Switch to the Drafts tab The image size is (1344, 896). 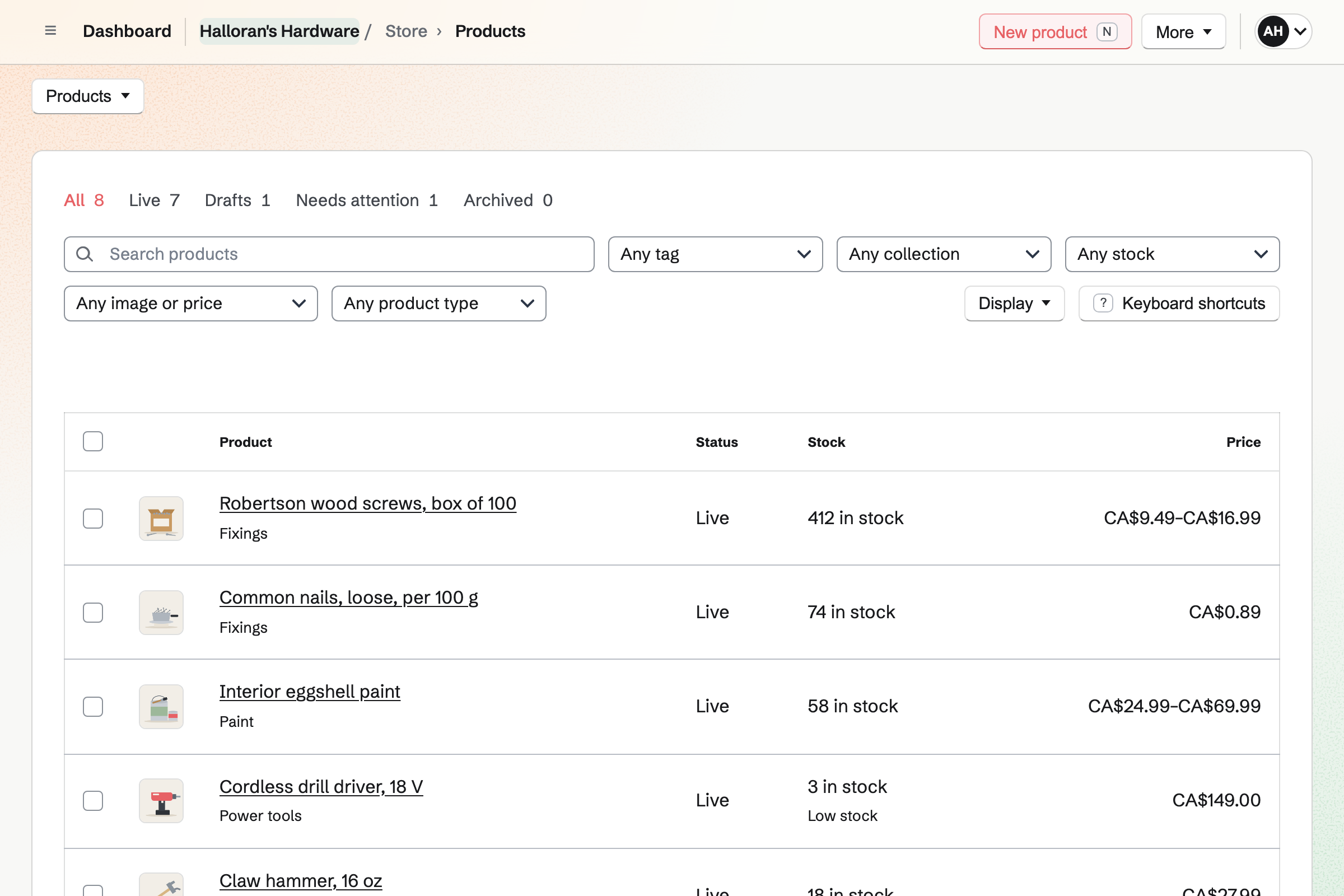click(237, 200)
